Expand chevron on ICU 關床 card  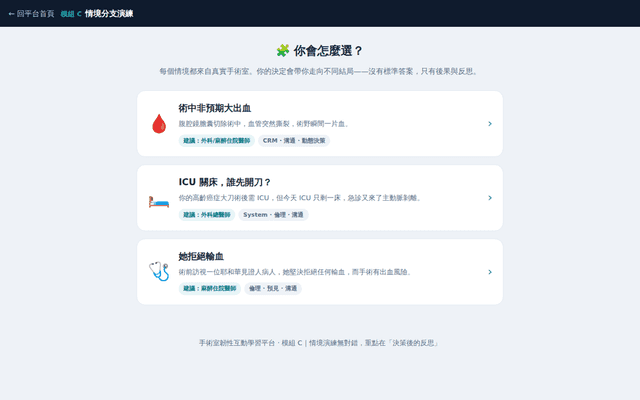point(490,198)
